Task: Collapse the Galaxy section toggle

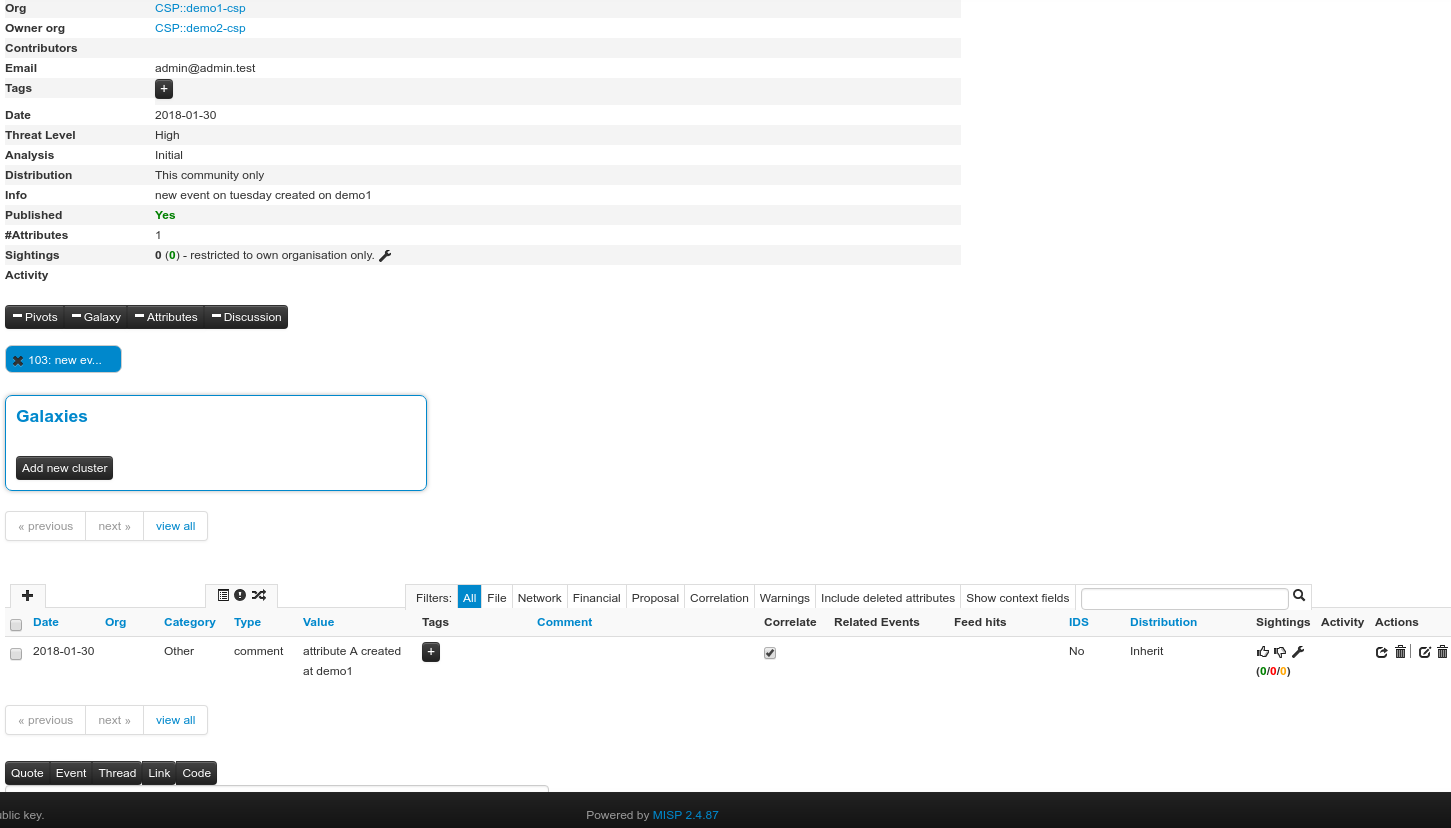Action: point(96,317)
